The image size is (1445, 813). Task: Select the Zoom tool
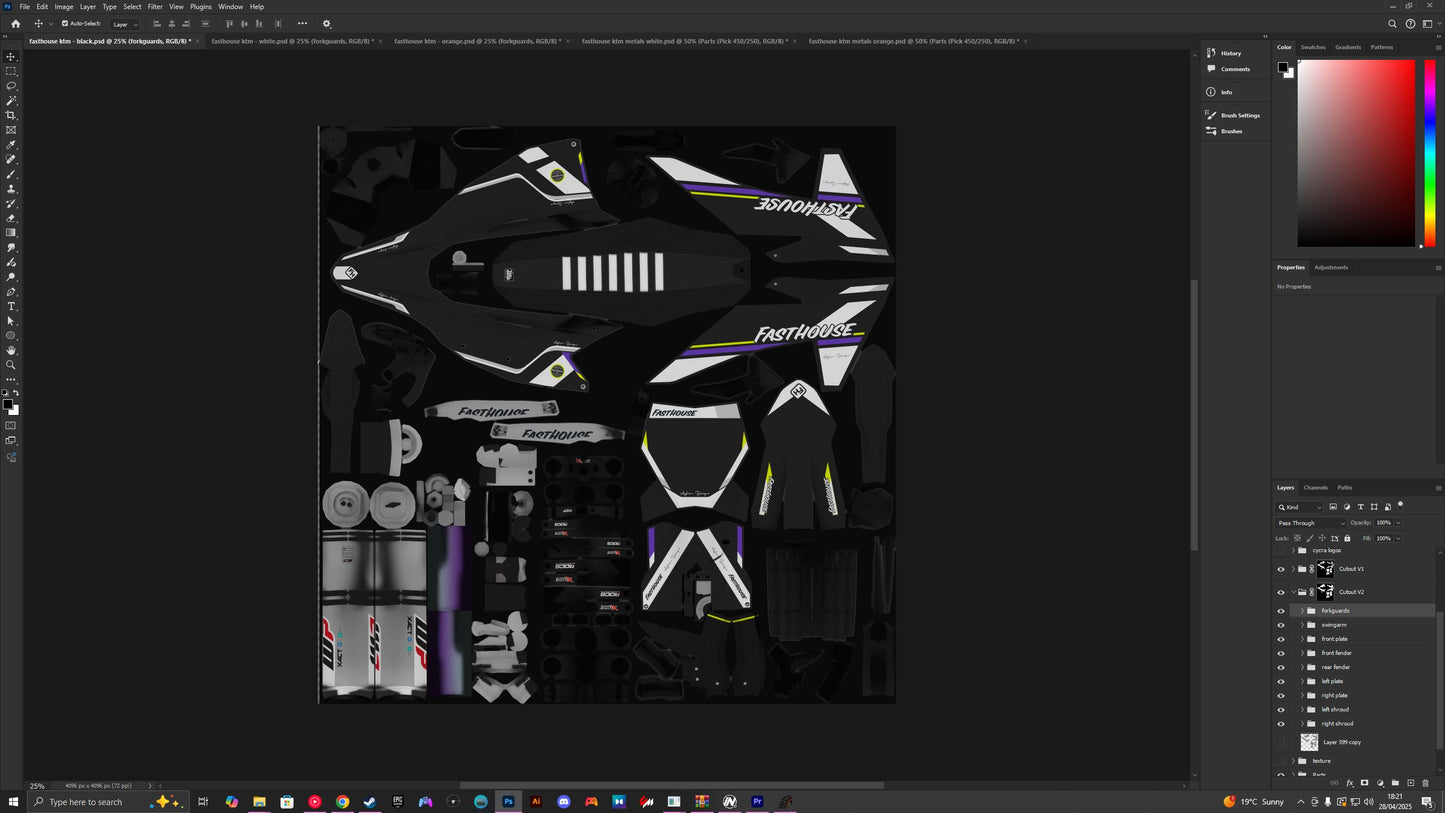click(11, 364)
